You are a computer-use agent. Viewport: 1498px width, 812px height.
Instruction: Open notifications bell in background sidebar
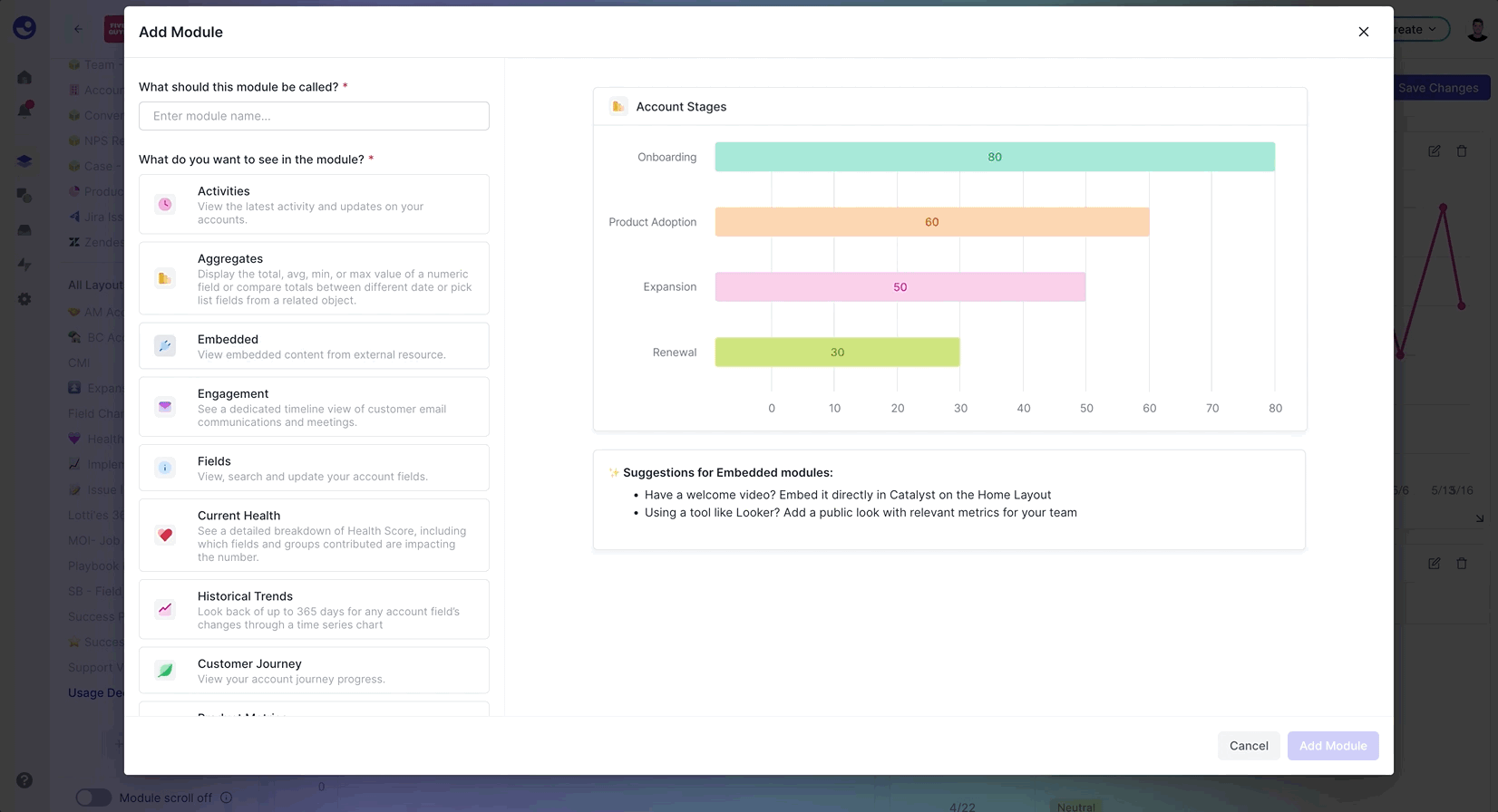click(24, 110)
